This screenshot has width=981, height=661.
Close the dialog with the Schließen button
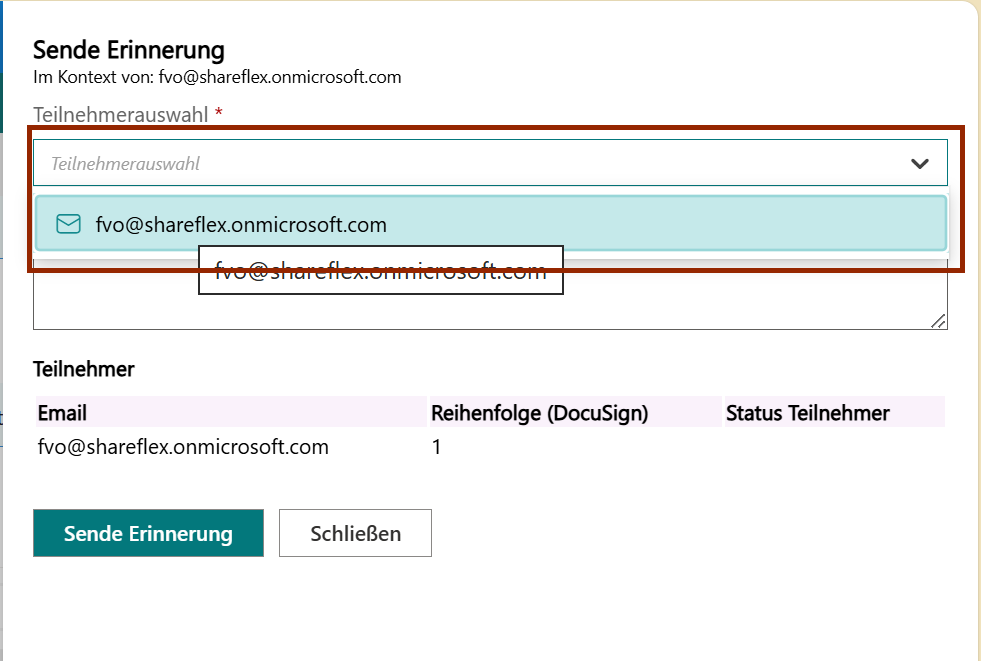(x=355, y=533)
